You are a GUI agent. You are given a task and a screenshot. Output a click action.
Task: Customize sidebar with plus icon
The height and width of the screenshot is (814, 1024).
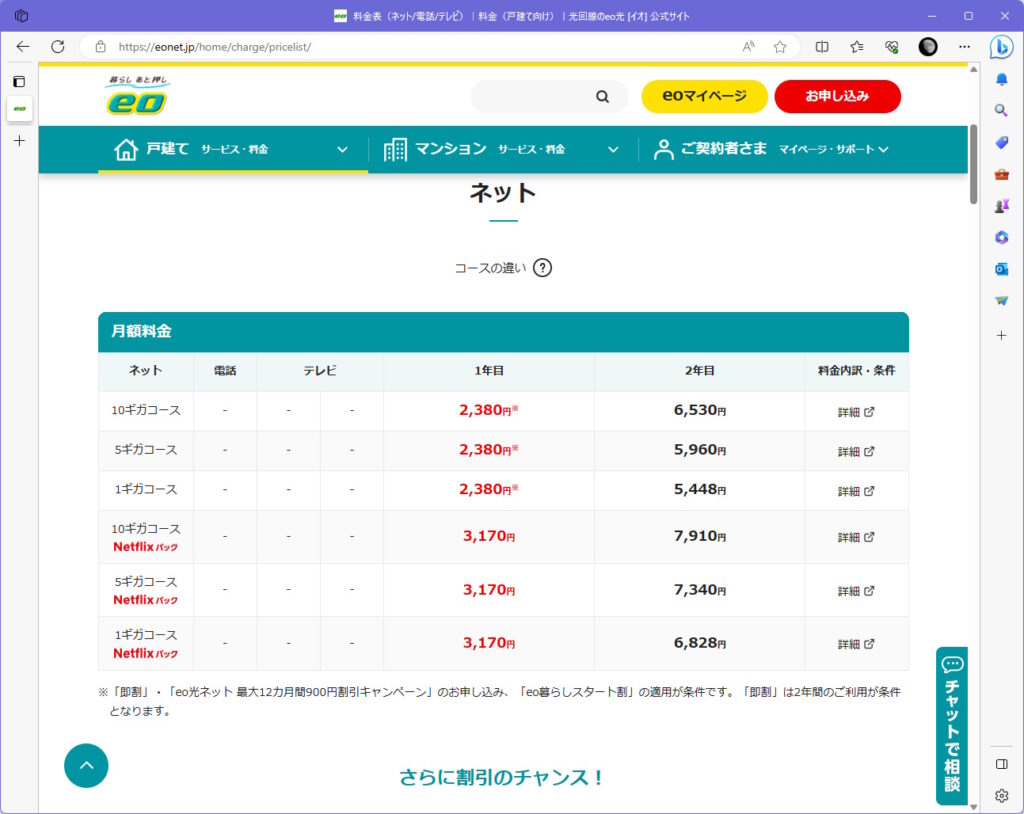pyautogui.click(x=1001, y=335)
